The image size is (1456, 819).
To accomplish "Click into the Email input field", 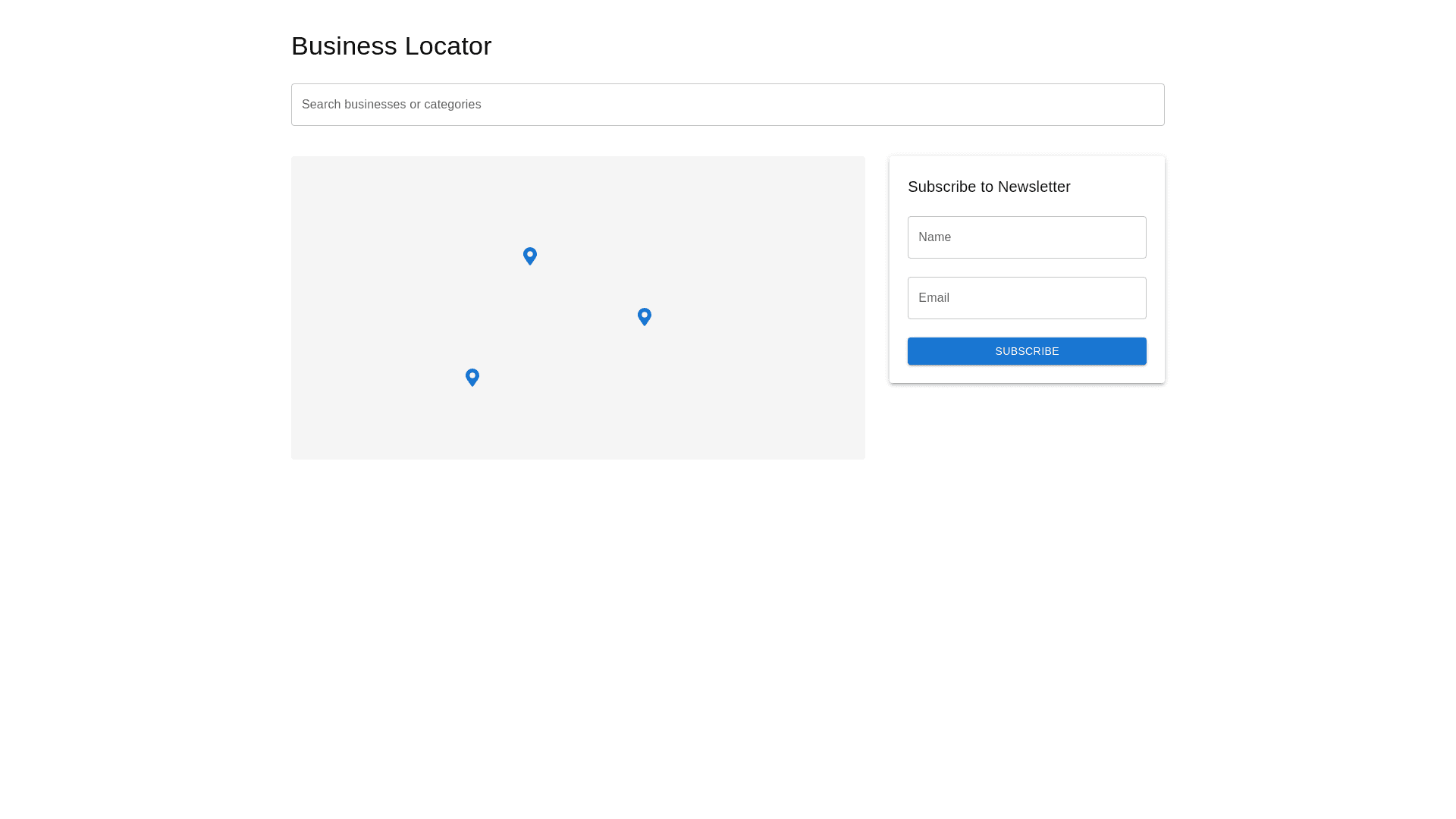I will pos(1026,298).
